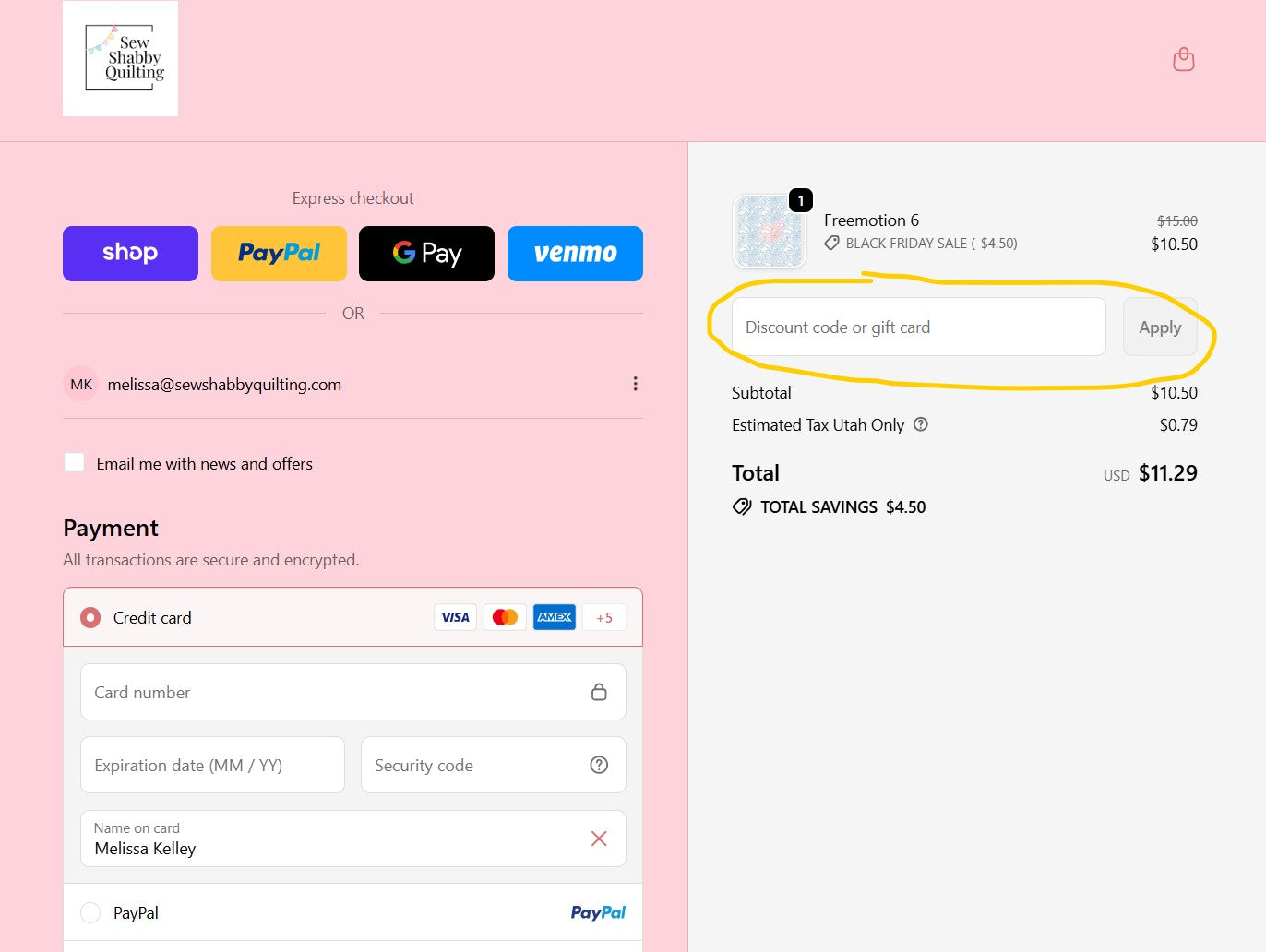Open the account options three-dot menu
The height and width of the screenshot is (952, 1266).
coord(635,384)
